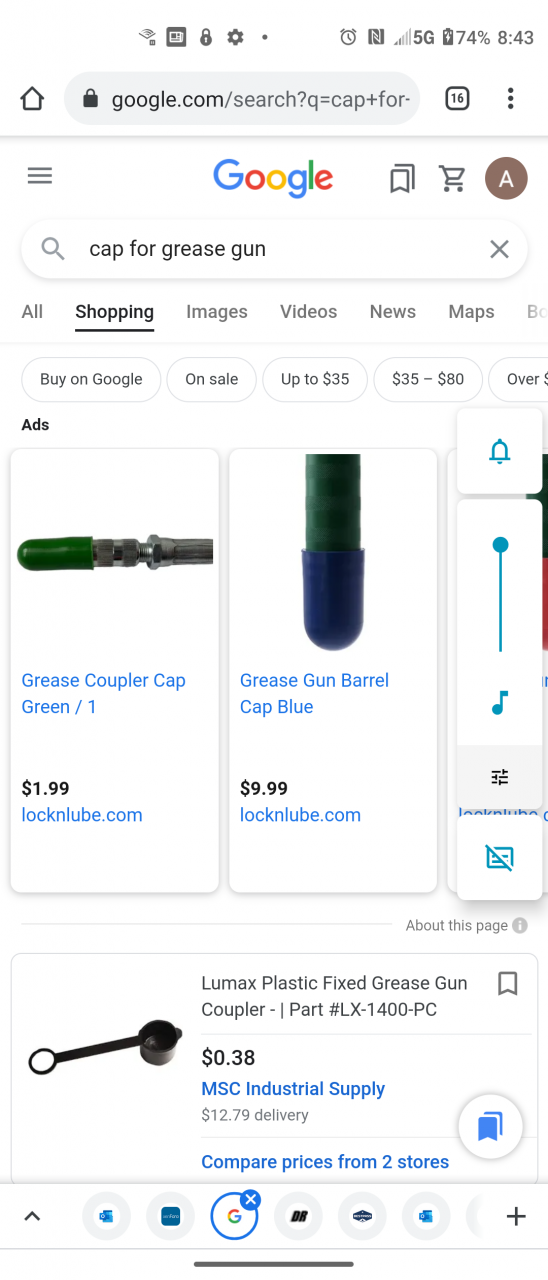This screenshot has width=548, height=1280.
Task: Open the browser three-dot menu
Action: tap(510, 98)
